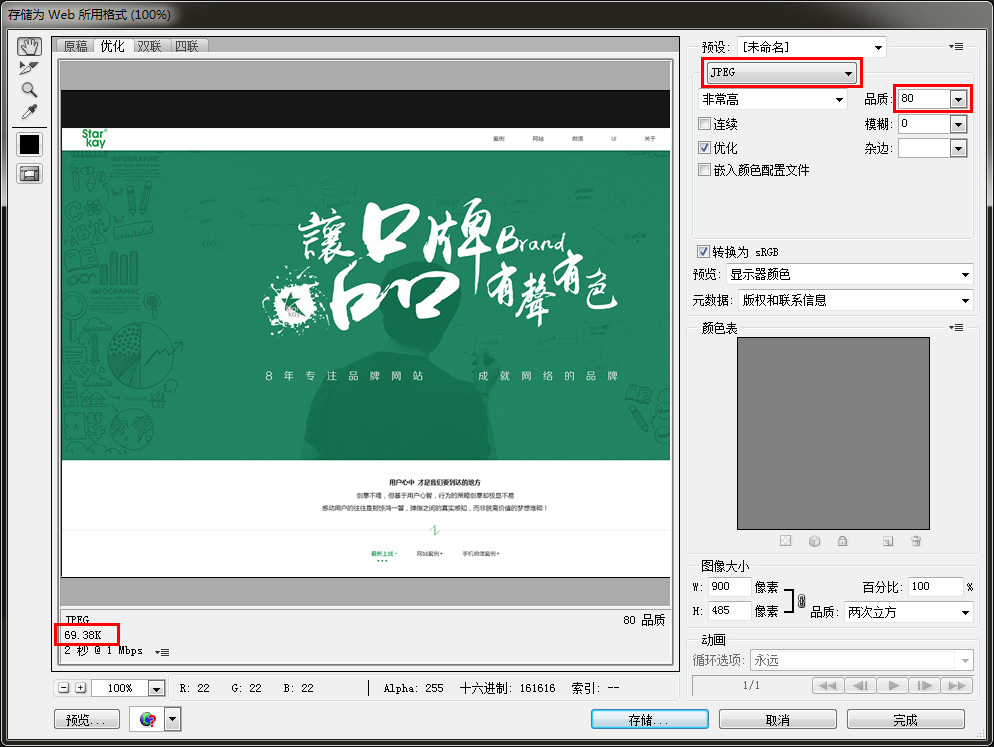Enable the 连续 checkbox
This screenshot has height=747, width=994.
(705, 124)
